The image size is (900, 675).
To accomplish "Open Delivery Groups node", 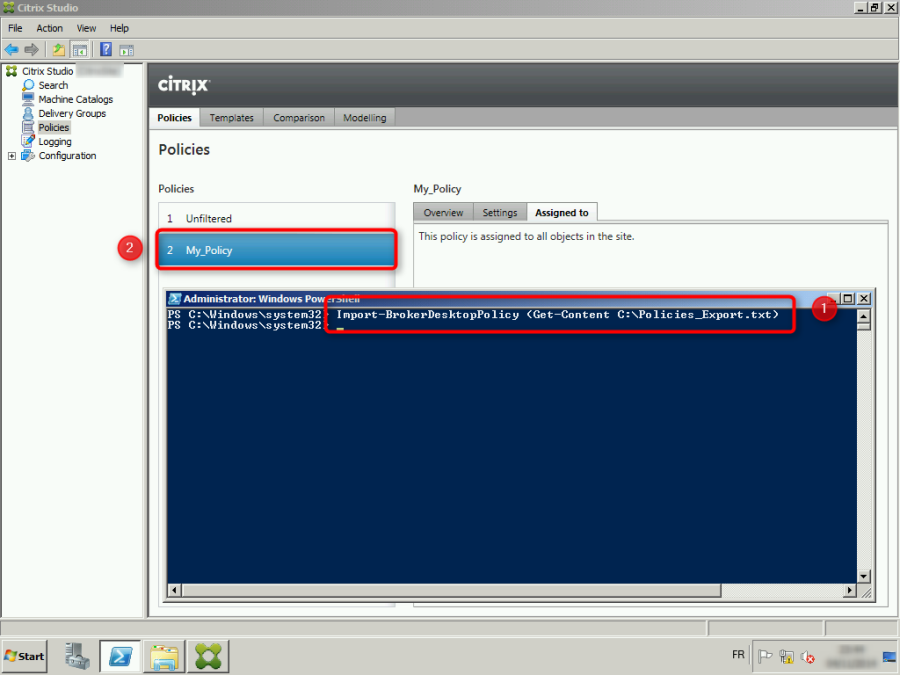I will [x=72, y=114].
